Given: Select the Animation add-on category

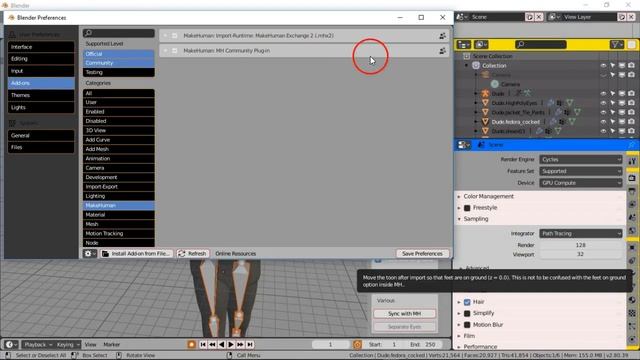Looking at the screenshot, I should pyautogui.click(x=119, y=158).
